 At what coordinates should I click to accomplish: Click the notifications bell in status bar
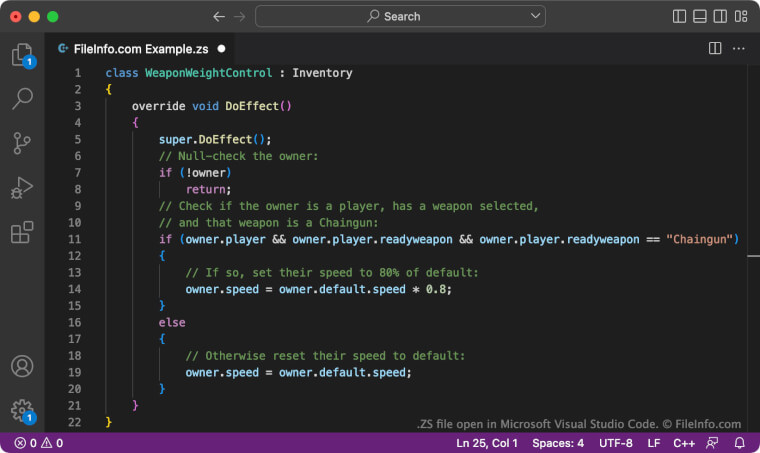click(x=740, y=443)
